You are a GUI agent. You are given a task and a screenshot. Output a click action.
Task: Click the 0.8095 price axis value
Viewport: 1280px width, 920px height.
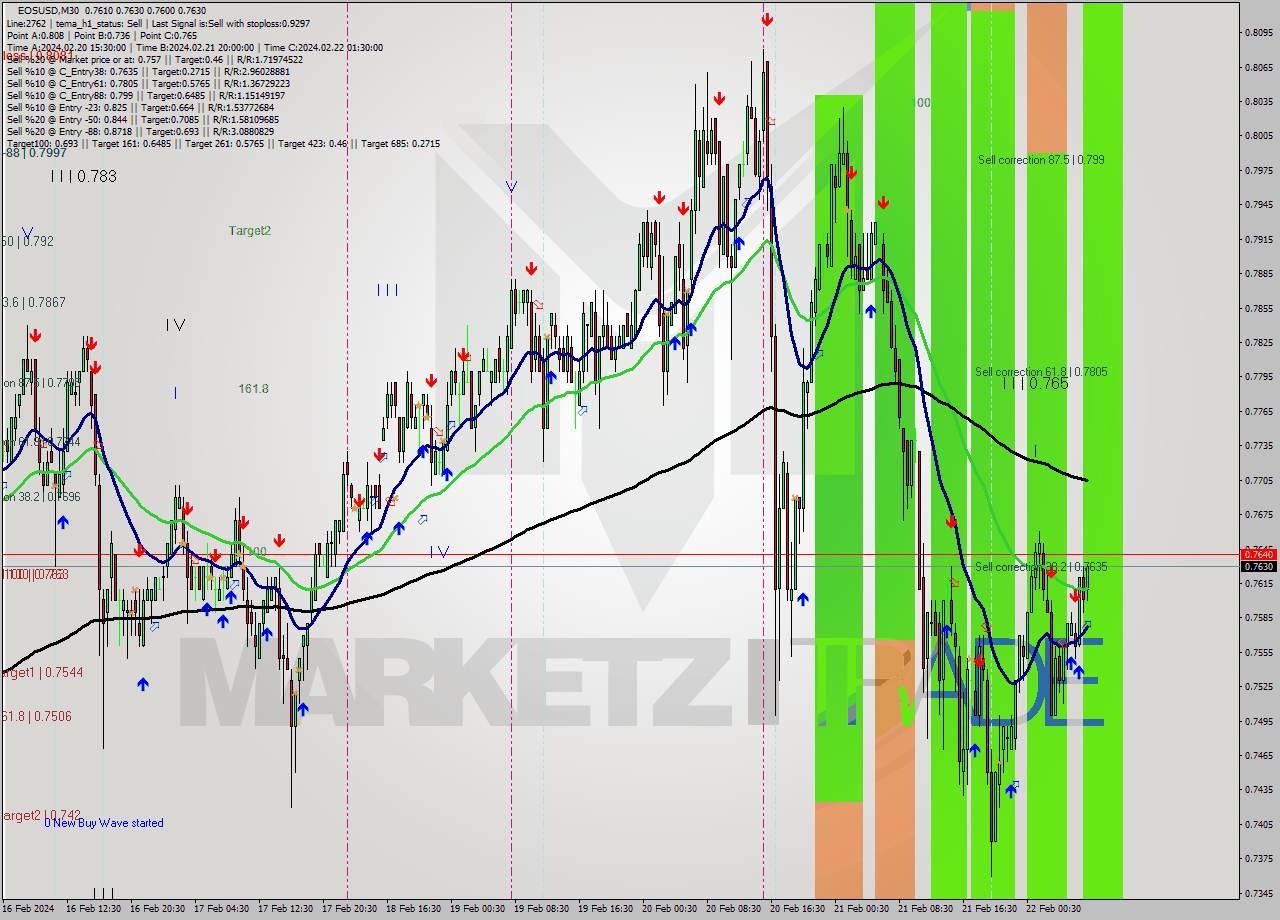coord(1259,33)
